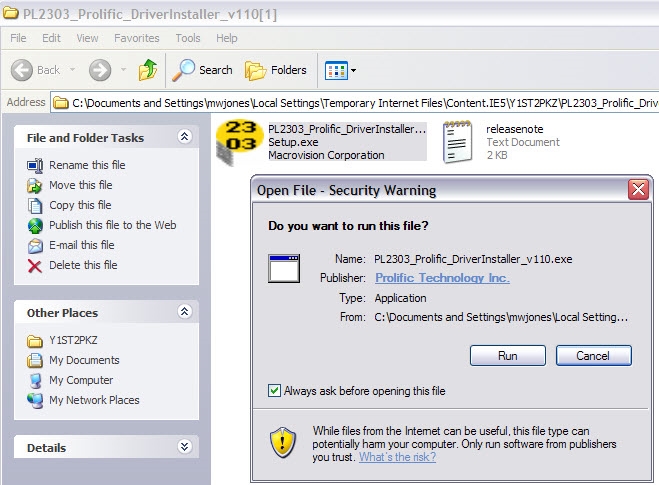The height and width of the screenshot is (485, 659).
Task: Click the My Computer icon link
Action: 35,380
